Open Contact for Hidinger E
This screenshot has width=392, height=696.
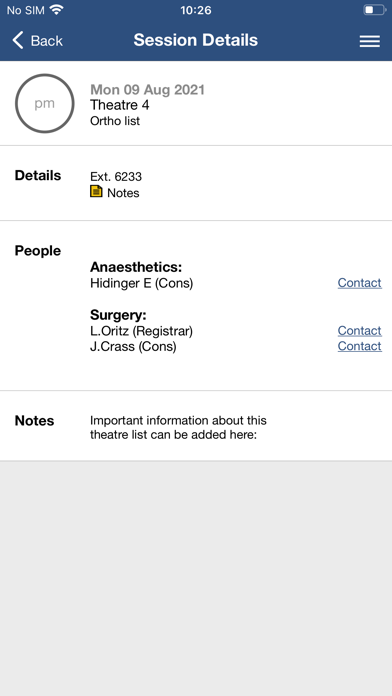pyautogui.click(x=360, y=283)
